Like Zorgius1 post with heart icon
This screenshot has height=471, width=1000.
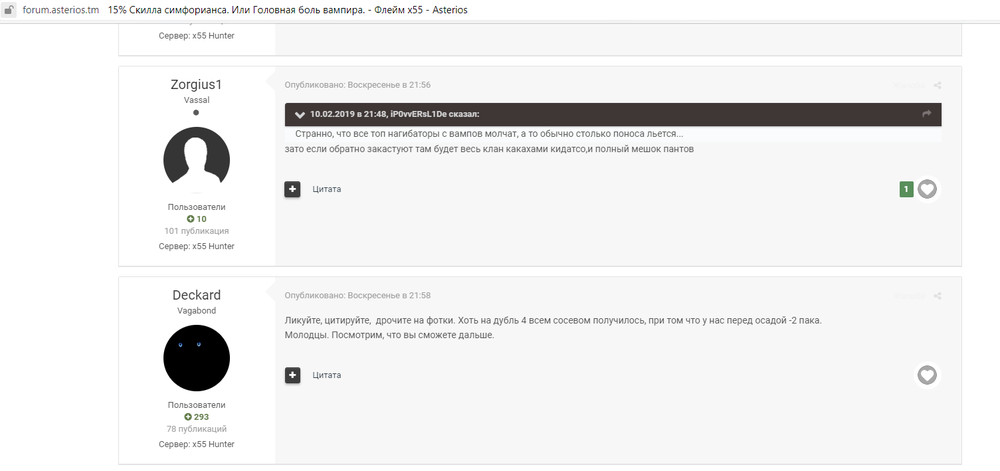coord(927,189)
